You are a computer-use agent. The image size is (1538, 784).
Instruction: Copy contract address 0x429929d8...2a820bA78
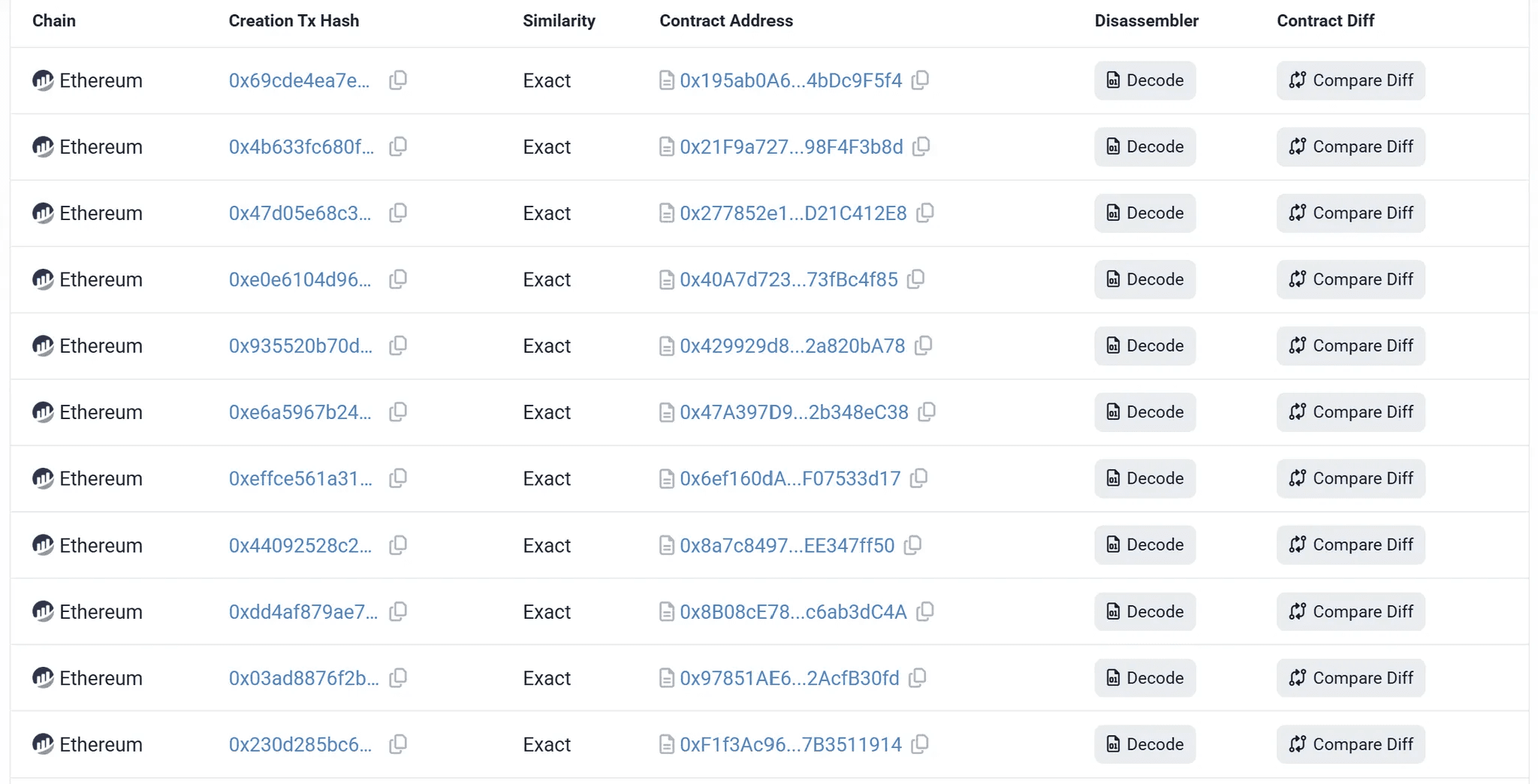click(x=923, y=345)
